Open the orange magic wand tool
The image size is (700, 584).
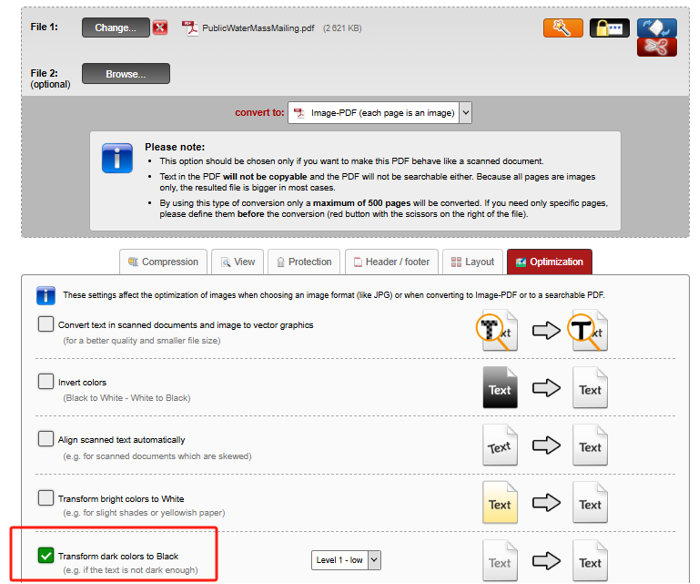(x=562, y=28)
